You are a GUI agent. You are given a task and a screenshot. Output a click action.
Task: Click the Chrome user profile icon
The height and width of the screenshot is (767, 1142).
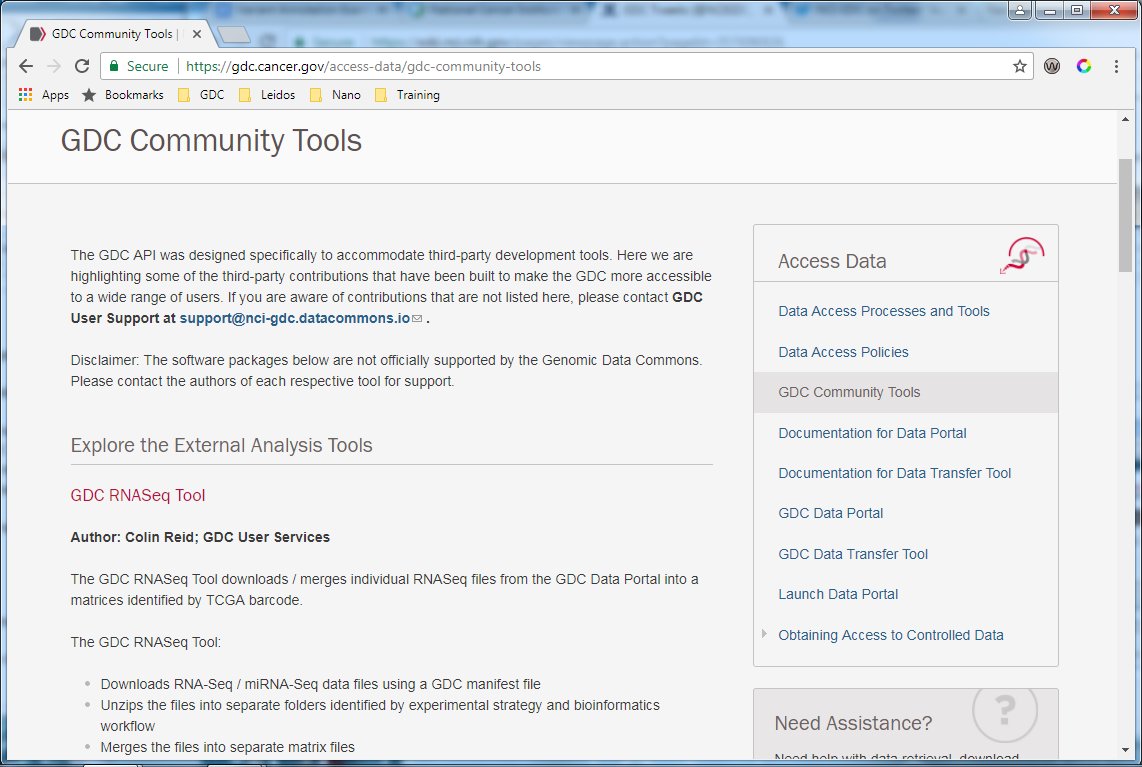pos(1020,10)
